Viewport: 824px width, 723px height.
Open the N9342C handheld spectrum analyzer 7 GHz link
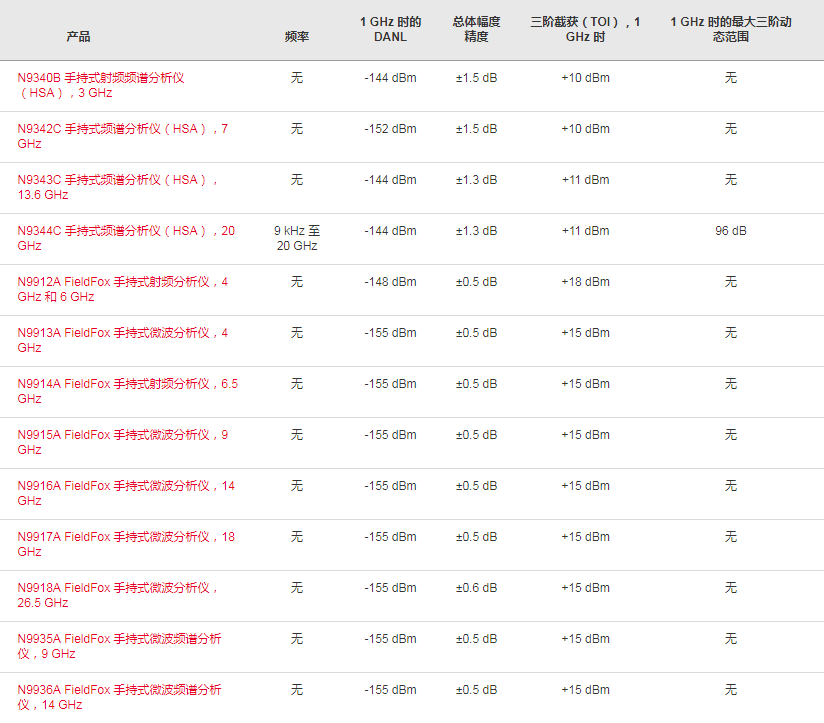pyautogui.click(x=122, y=136)
